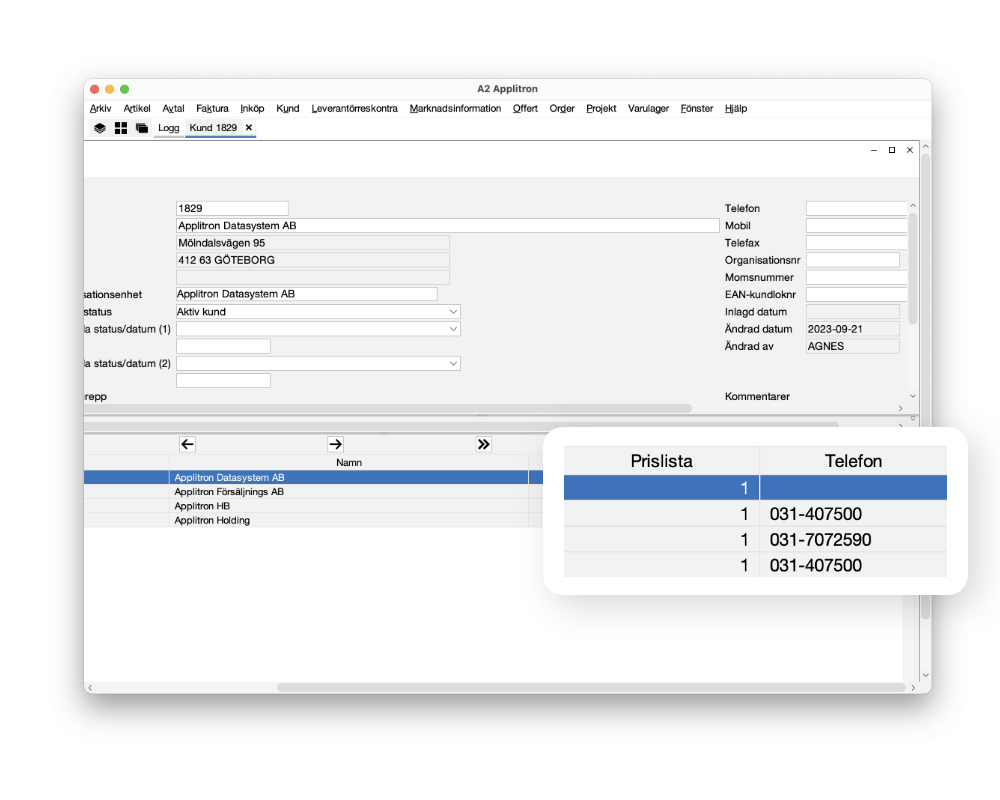Image resolution: width=1000 pixels, height=800 pixels.
Task: Click the Ändrad datum field 2023-09-21
Action: 853,329
